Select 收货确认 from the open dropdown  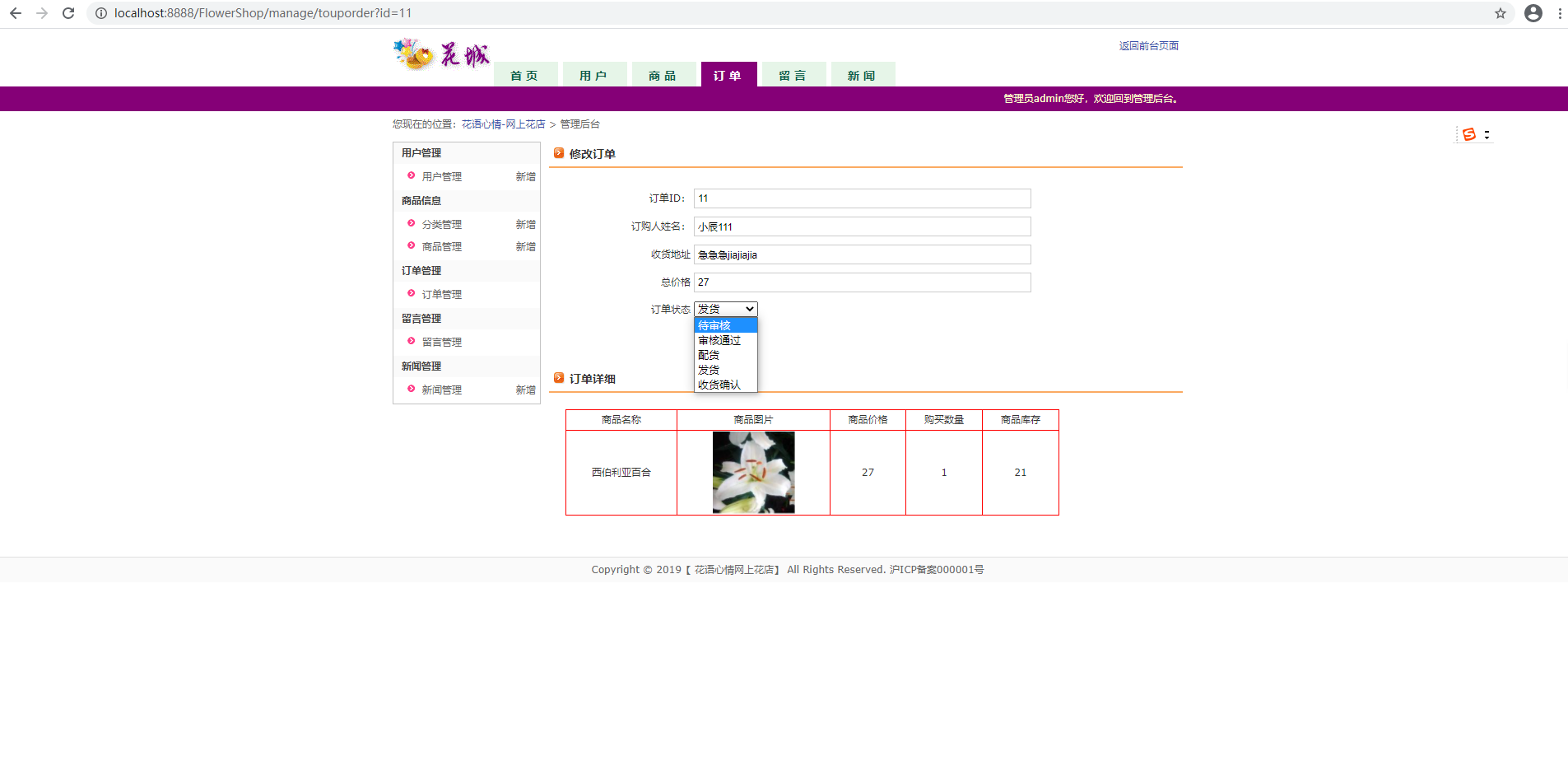click(719, 385)
